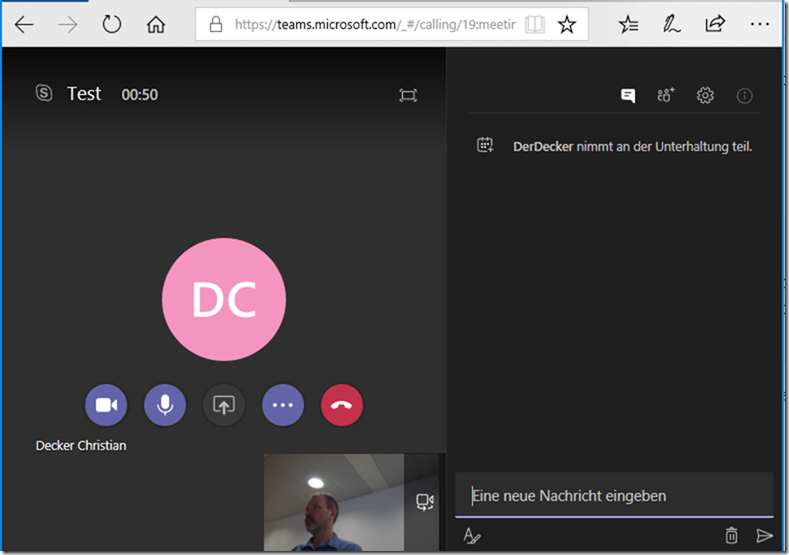
Task: Expand the message formatting options
Action: pyautogui.click(x=471, y=536)
